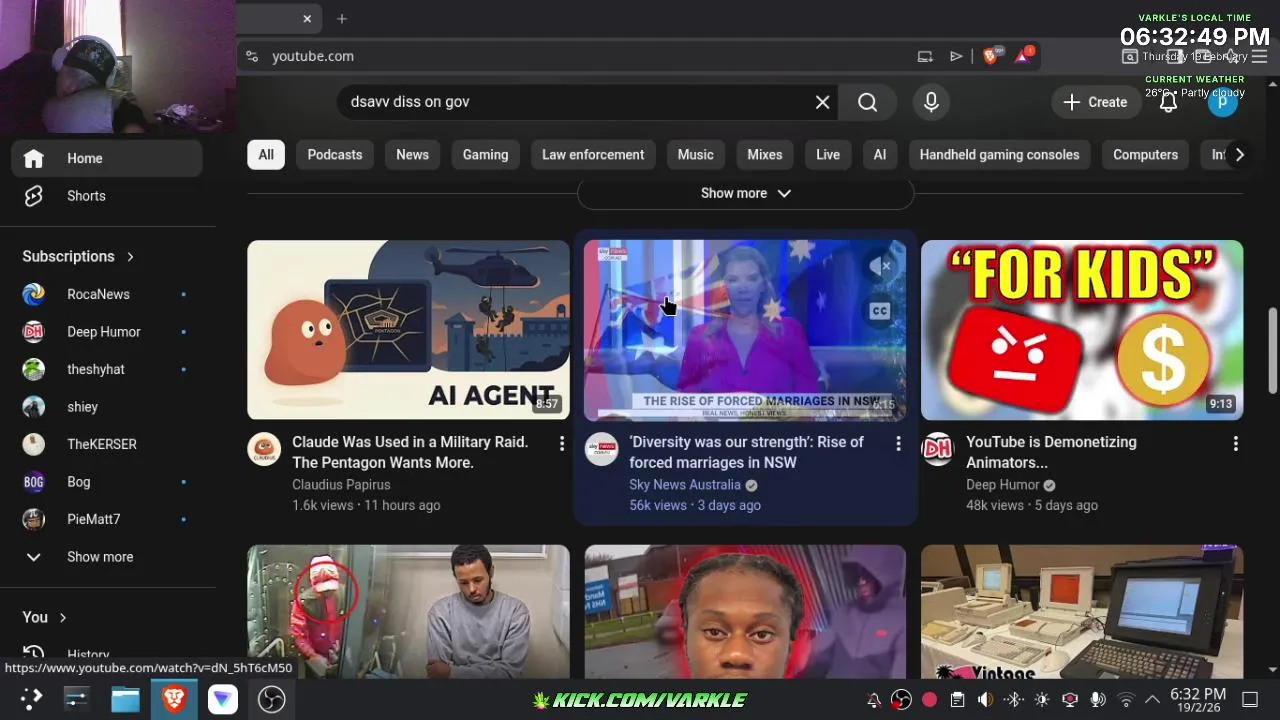Start voice search with the microphone icon
The width and height of the screenshot is (1280, 720).
point(931,102)
